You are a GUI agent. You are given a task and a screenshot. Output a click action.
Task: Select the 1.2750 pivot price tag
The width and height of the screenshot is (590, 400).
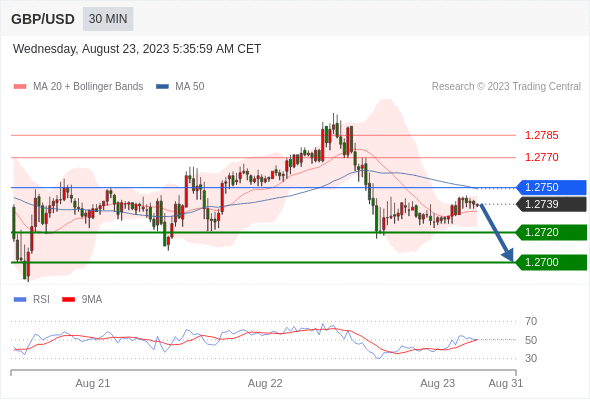pyautogui.click(x=551, y=187)
